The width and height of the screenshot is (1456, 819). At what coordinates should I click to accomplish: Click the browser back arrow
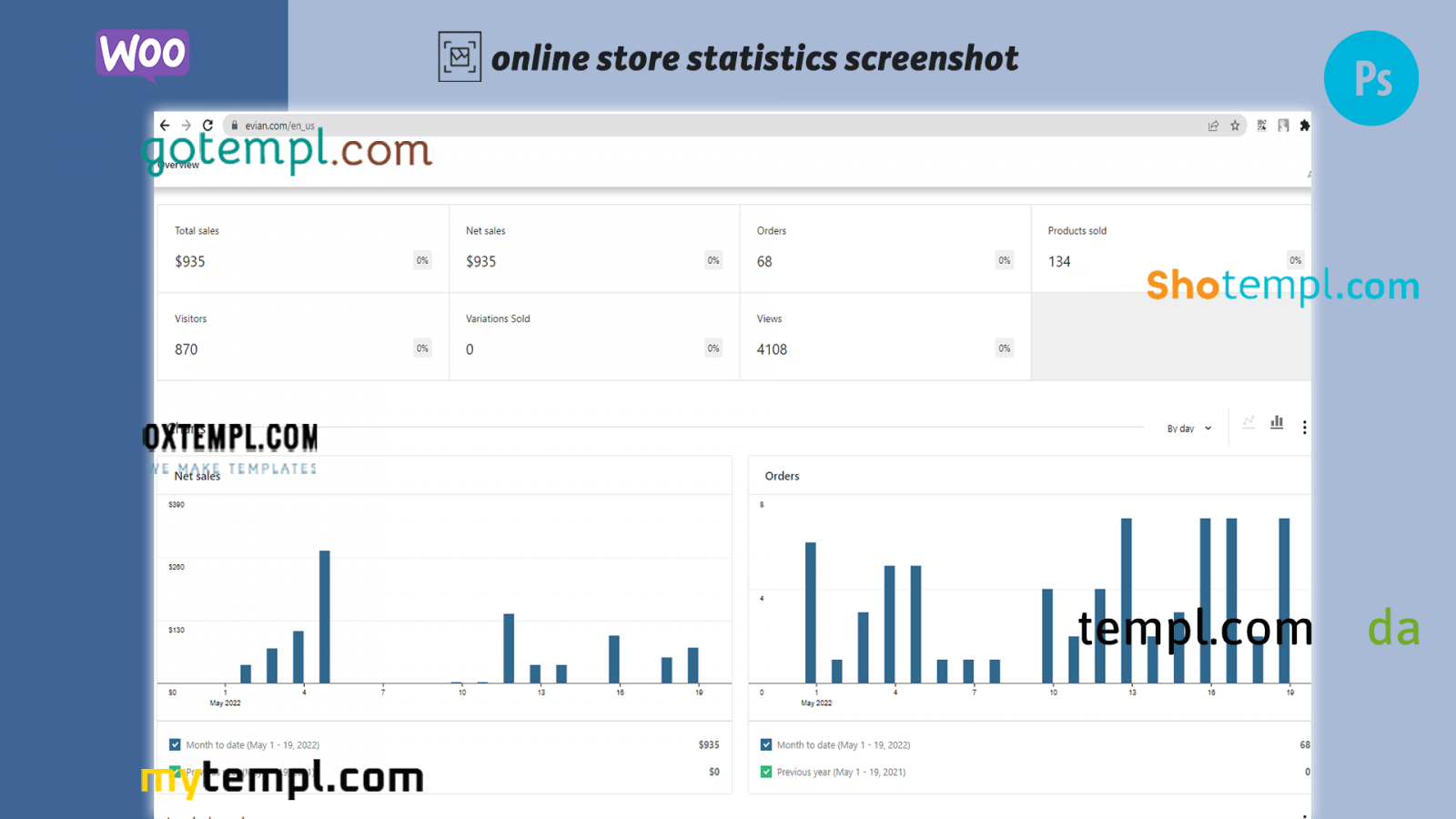[x=165, y=126]
